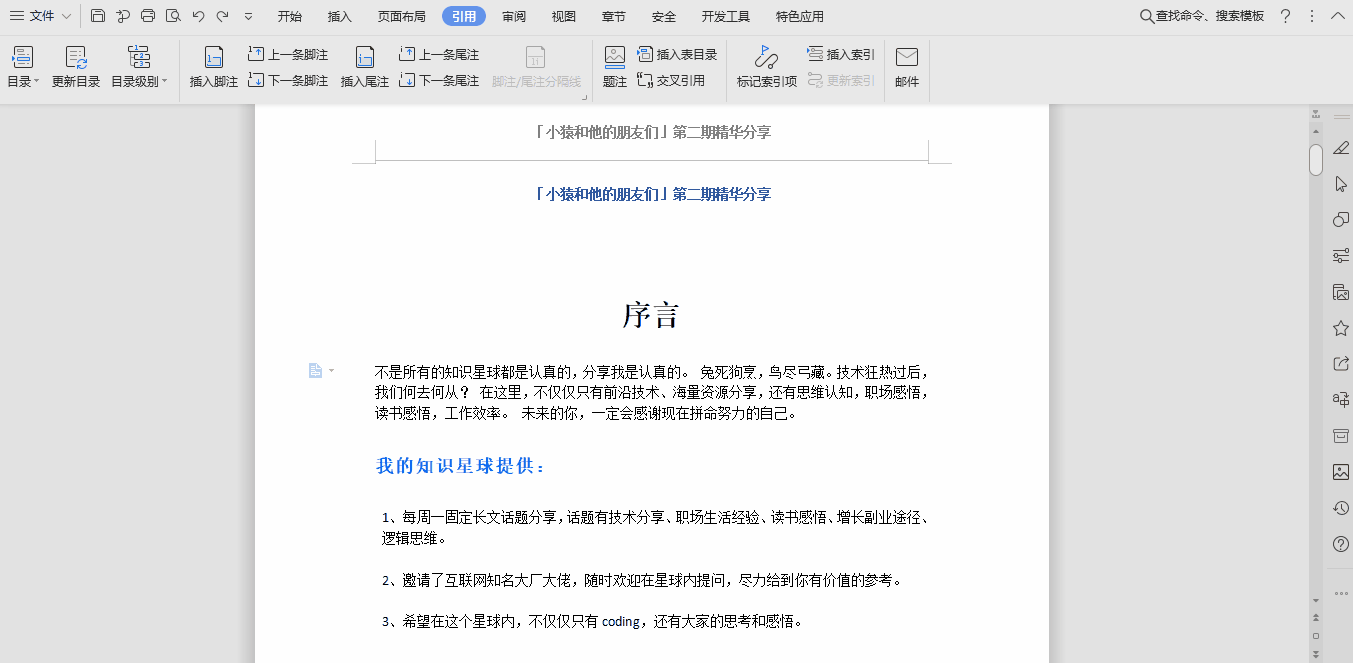Viewport: 1353px width, 663px height.
Task: Open footnote/endnote dialog launcher corner arrow
Action: [584, 97]
